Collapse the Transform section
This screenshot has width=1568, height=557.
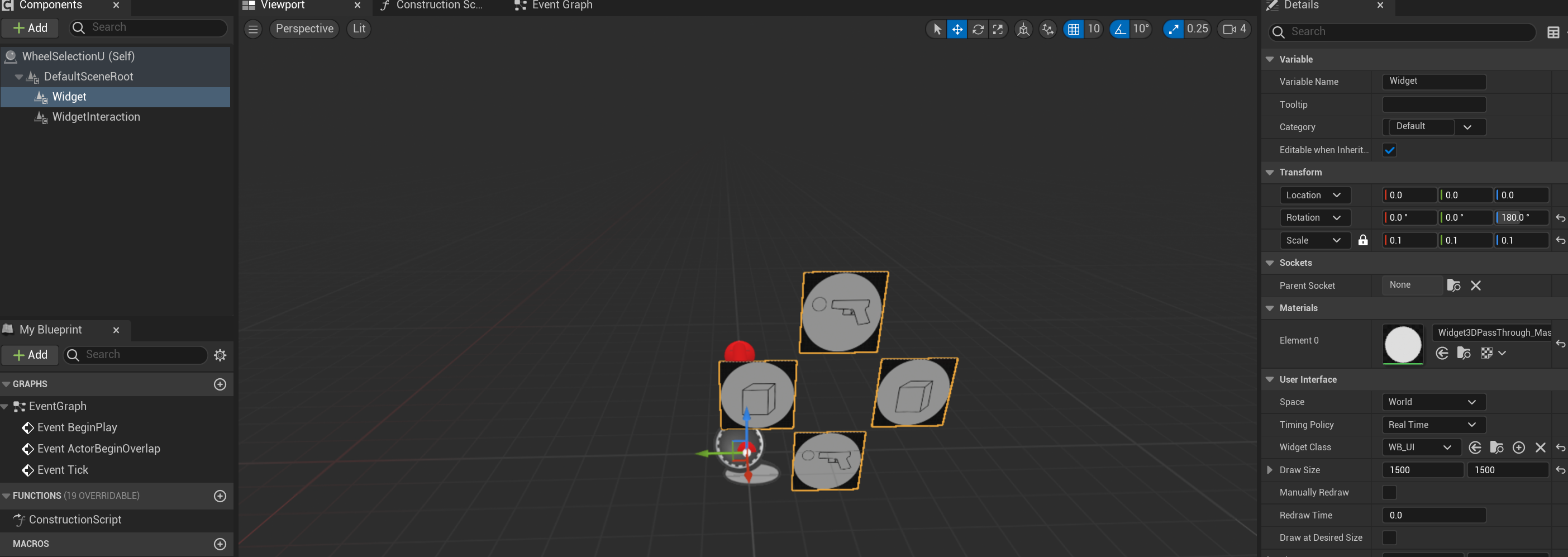[x=1270, y=172]
